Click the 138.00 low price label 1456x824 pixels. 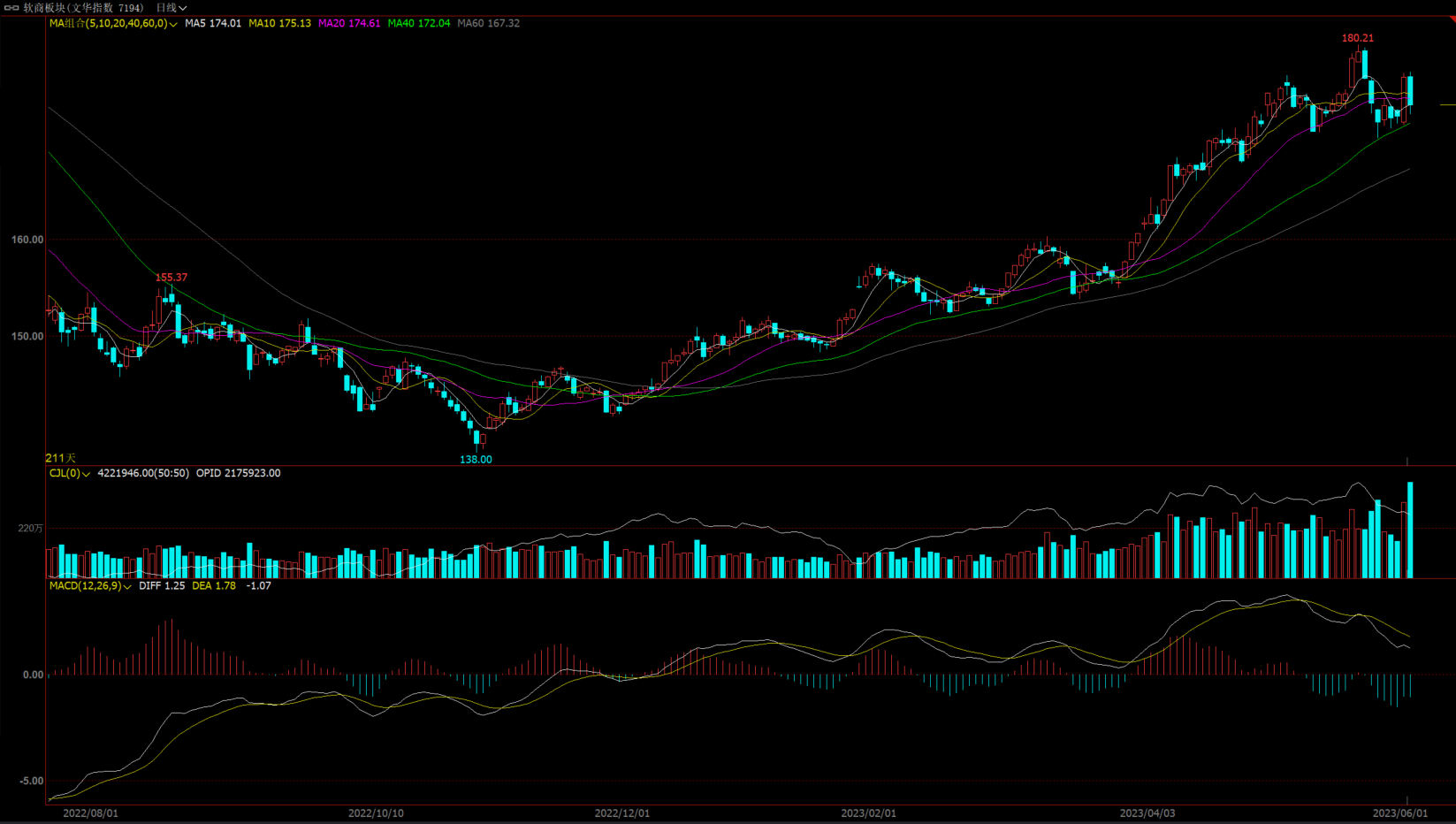[476, 459]
